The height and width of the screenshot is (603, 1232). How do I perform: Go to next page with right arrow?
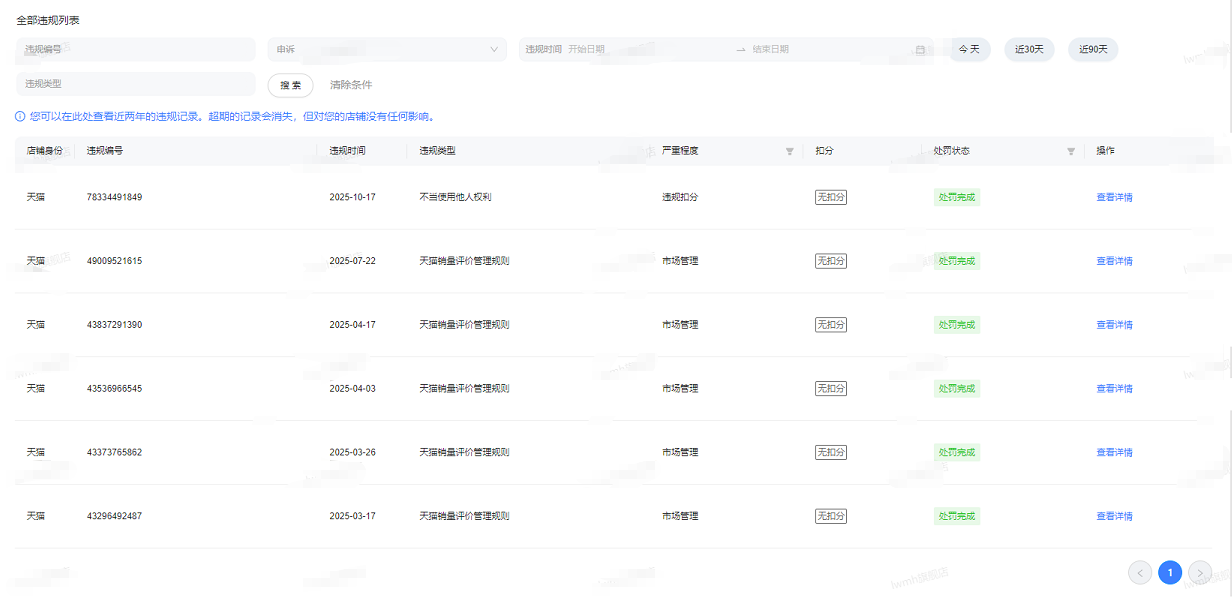1199,572
